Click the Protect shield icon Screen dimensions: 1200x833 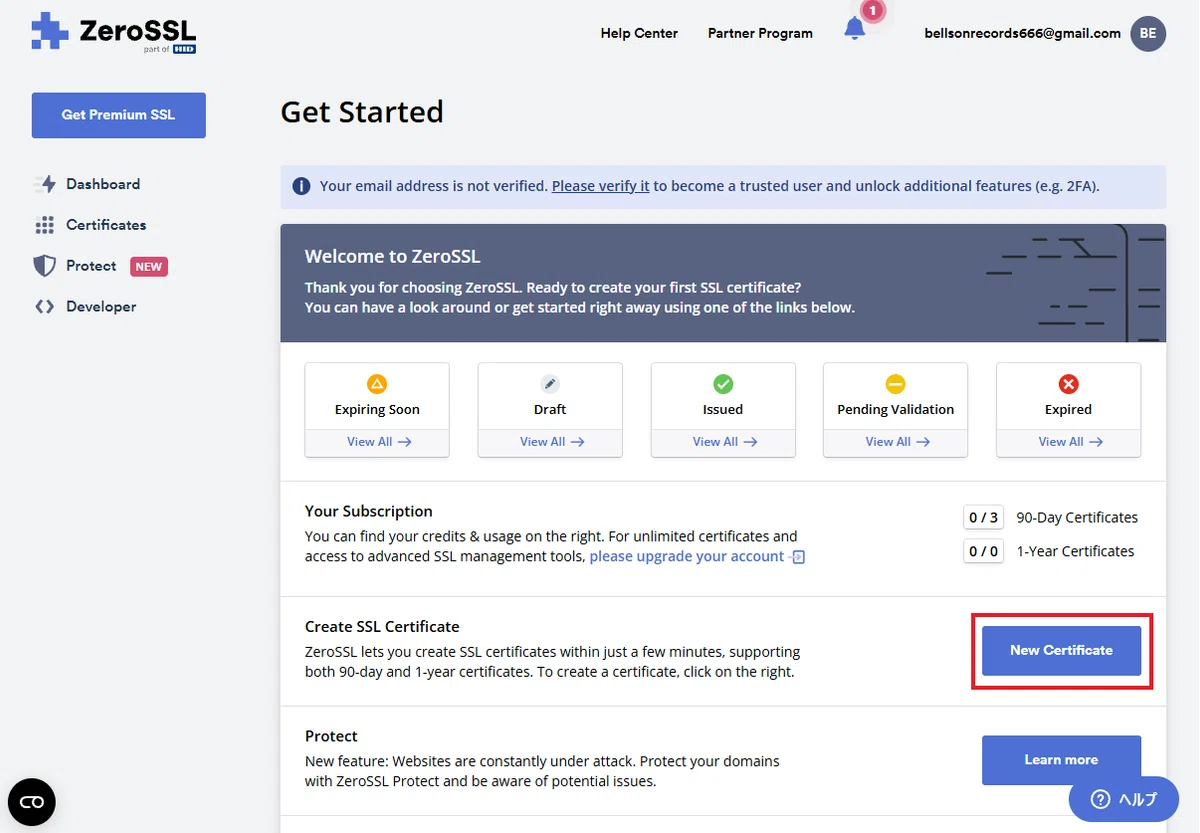tap(45, 266)
